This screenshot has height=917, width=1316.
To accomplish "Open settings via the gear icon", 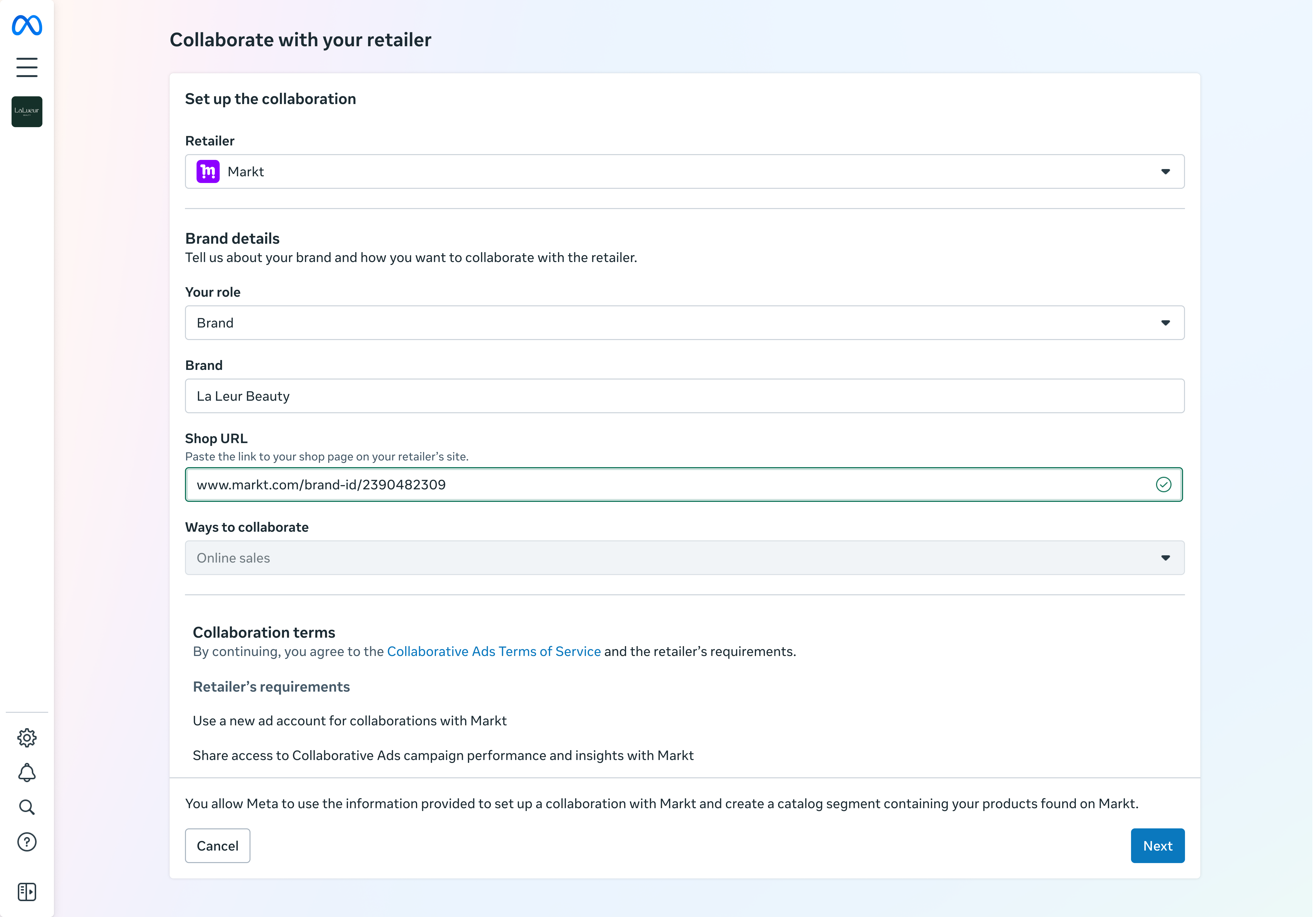I will [27, 738].
